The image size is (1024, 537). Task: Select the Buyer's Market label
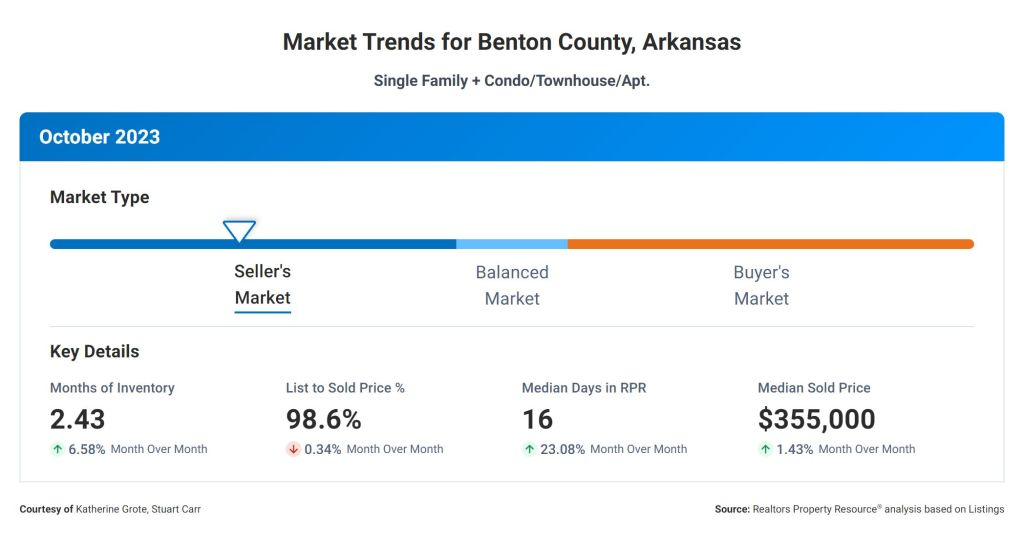click(x=761, y=285)
